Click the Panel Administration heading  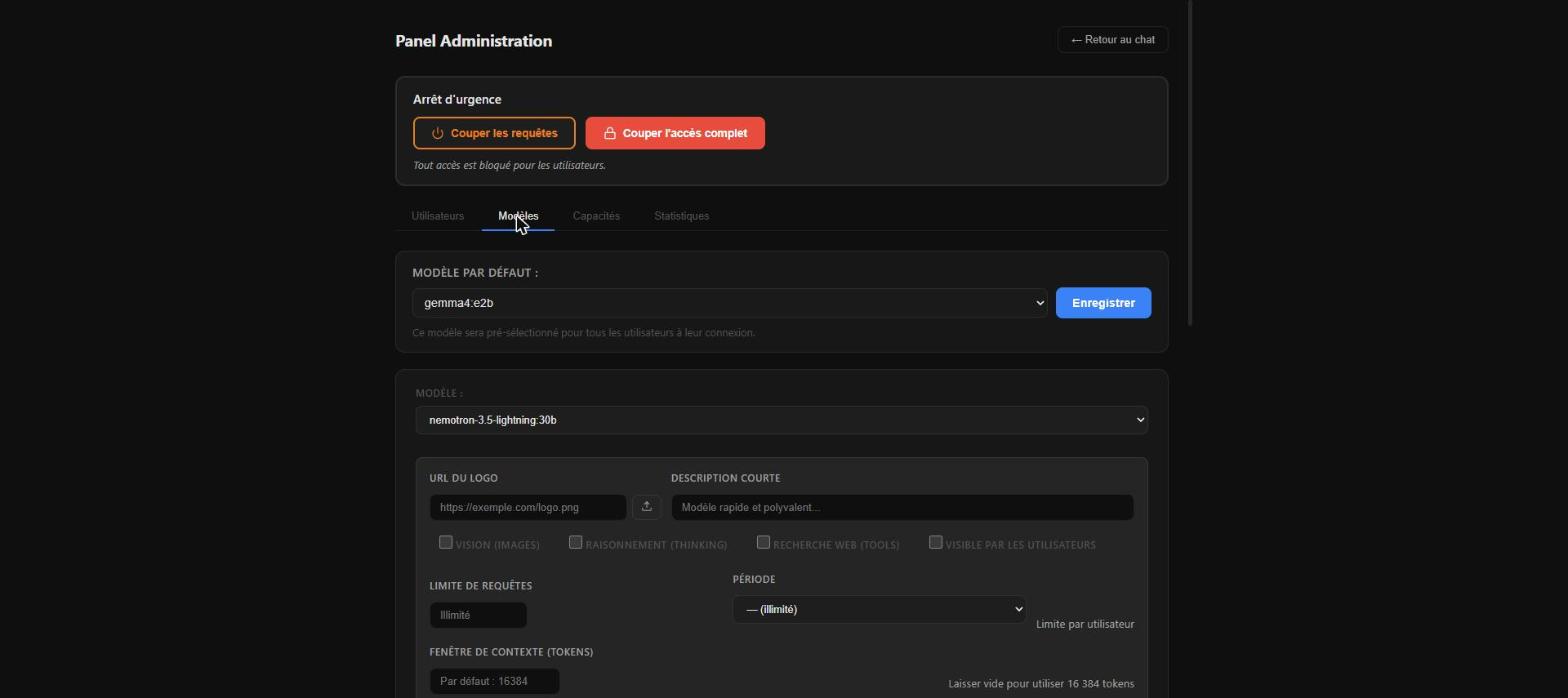[474, 41]
